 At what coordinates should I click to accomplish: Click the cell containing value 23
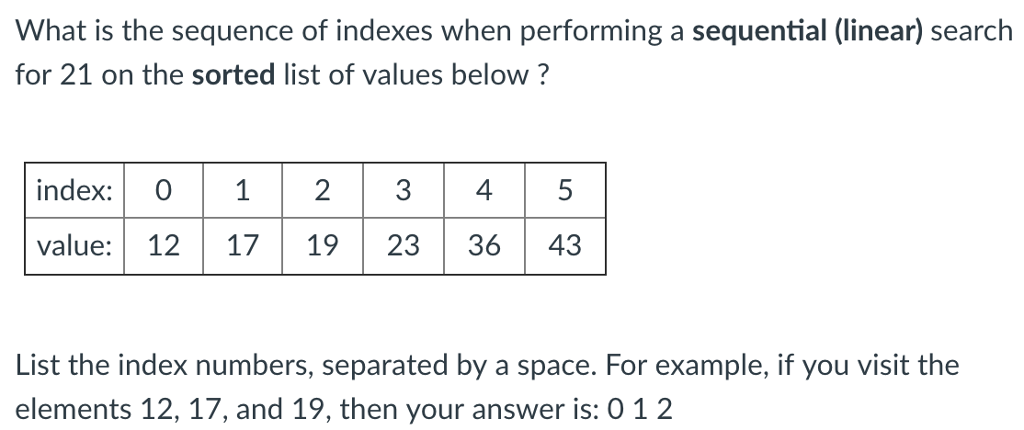click(403, 245)
